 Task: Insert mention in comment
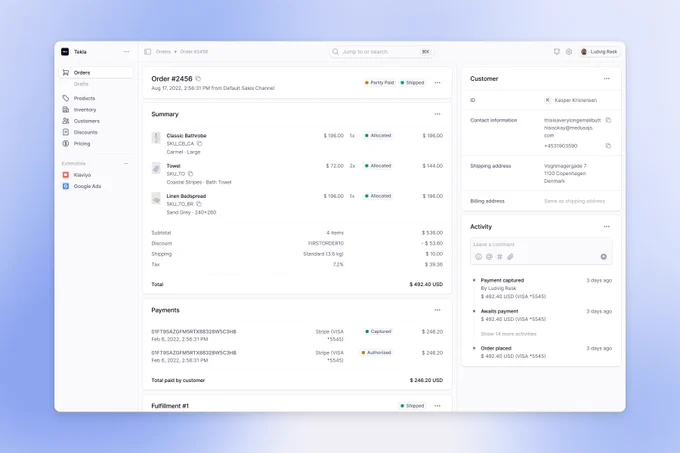pyautogui.click(x=489, y=257)
